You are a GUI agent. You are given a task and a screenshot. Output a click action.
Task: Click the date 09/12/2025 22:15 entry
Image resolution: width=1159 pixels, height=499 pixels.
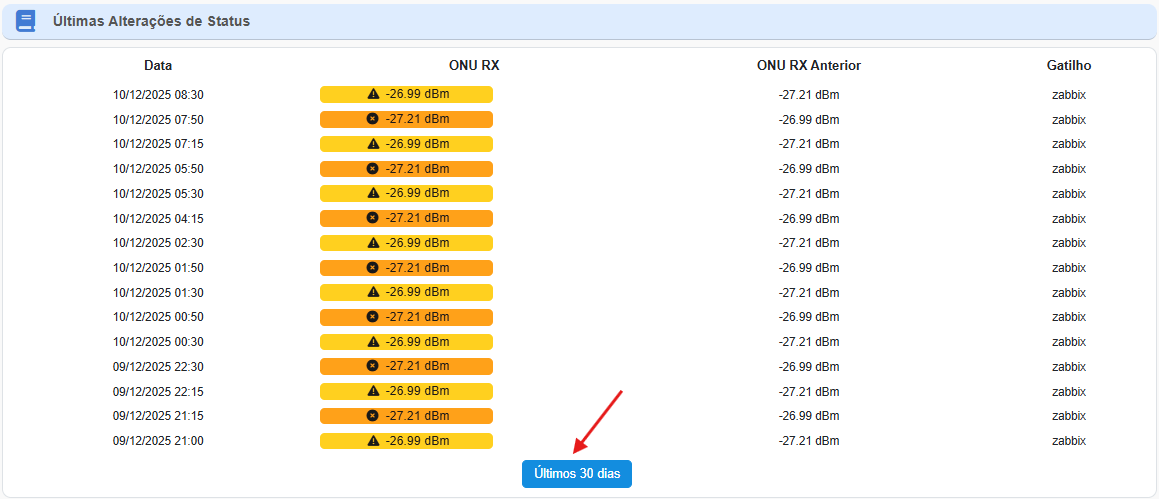click(x=158, y=391)
